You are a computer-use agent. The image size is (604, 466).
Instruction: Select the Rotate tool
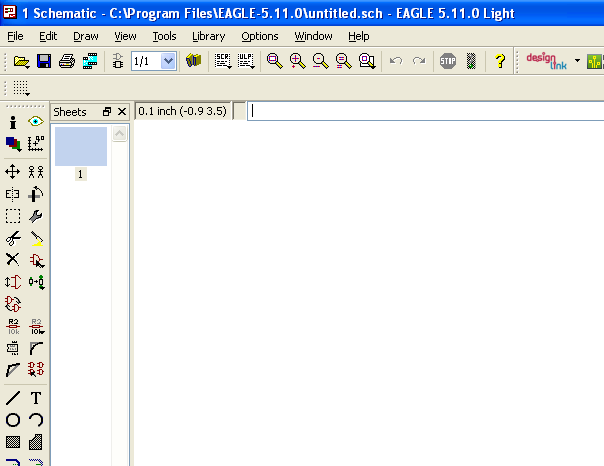coord(36,194)
